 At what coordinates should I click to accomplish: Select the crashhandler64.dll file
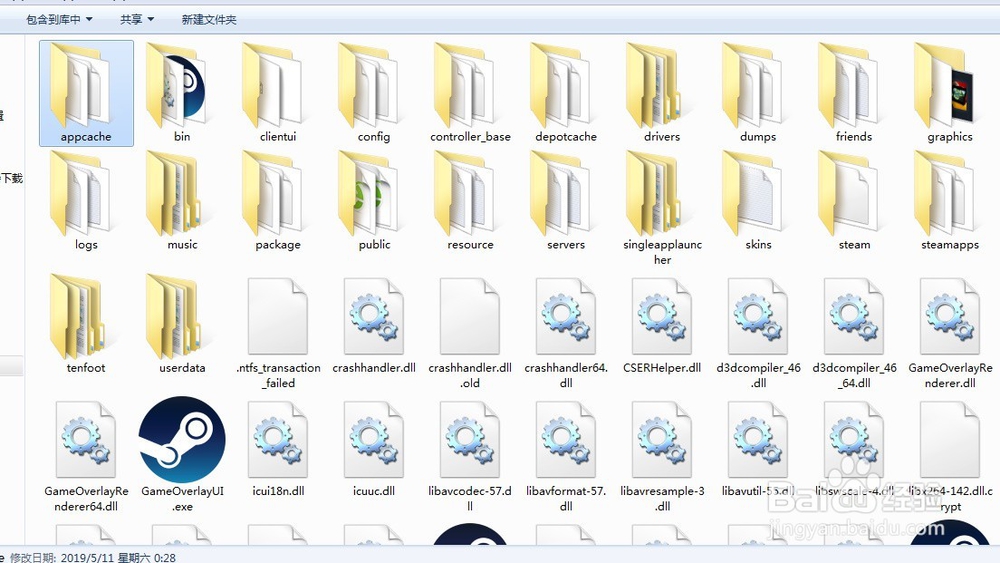tap(566, 332)
